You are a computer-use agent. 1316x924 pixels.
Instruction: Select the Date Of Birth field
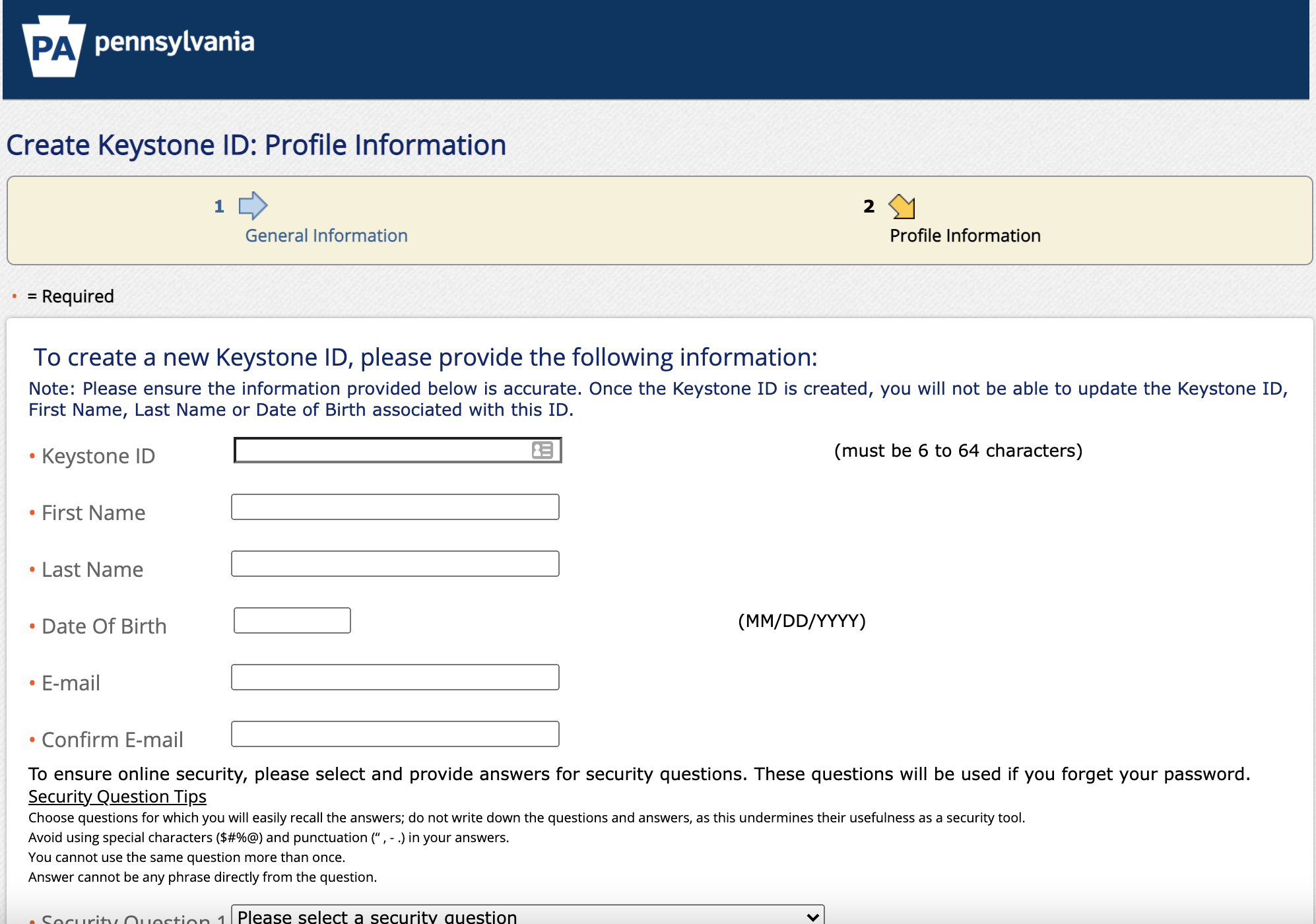[292, 620]
